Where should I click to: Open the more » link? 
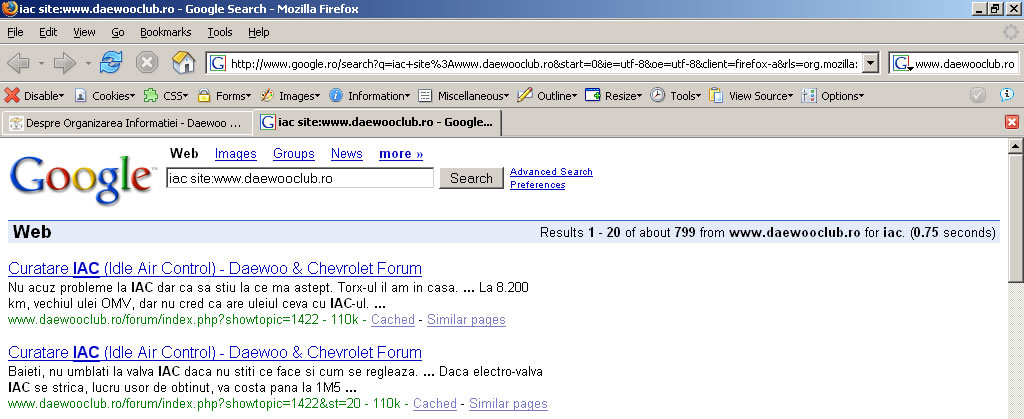click(x=401, y=154)
